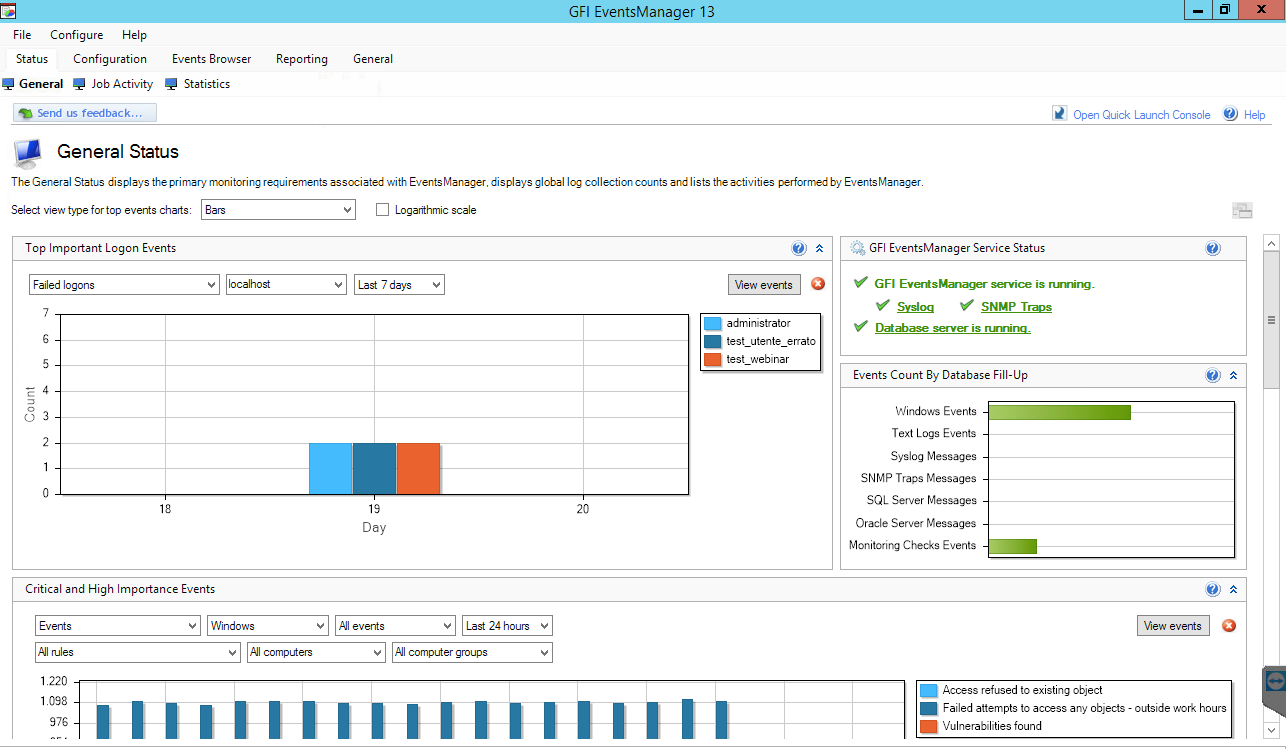Click the Syslog link

(915, 307)
